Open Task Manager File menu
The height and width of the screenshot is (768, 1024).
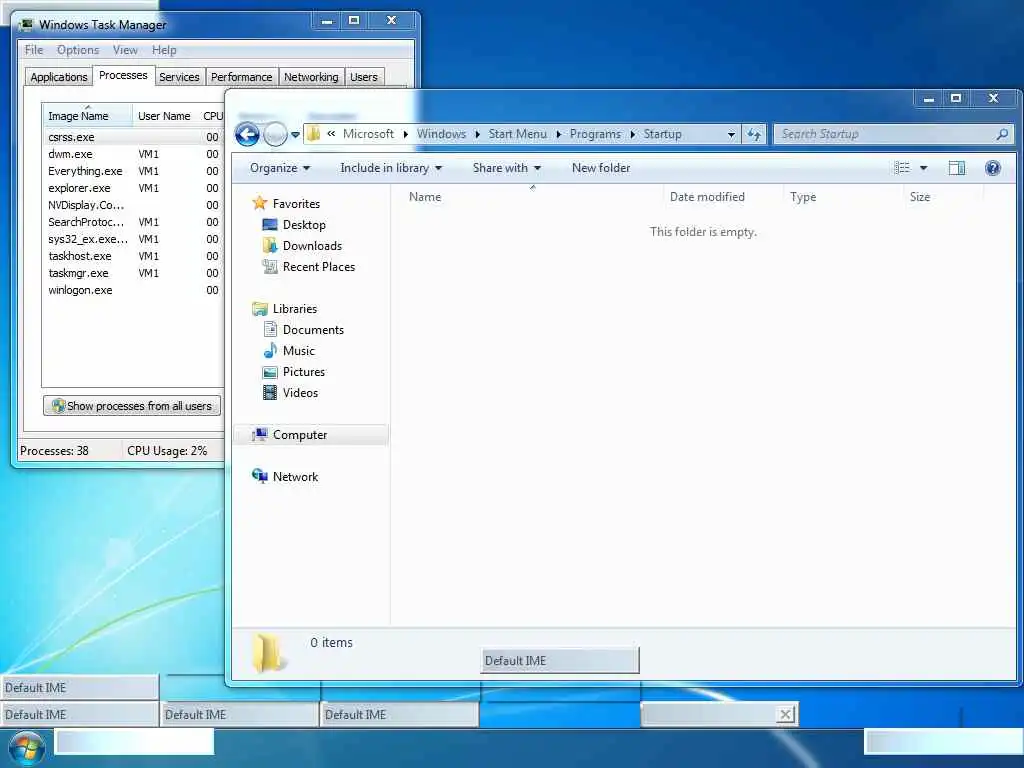[34, 50]
